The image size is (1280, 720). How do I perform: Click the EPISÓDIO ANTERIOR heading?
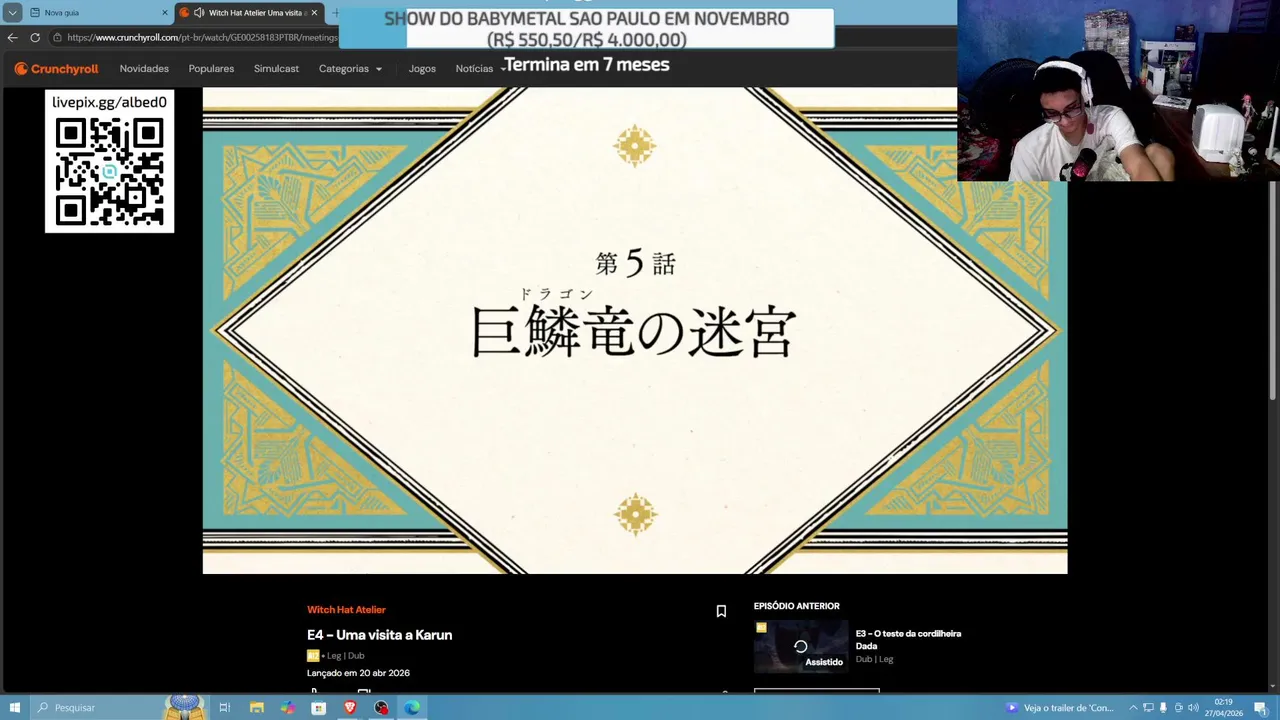pos(797,606)
